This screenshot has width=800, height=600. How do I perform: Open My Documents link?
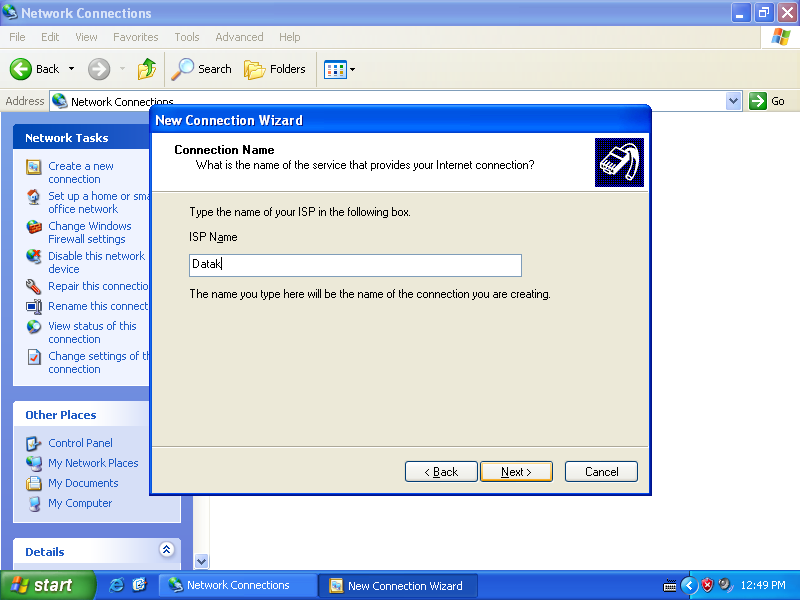click(x=83, y=483)
